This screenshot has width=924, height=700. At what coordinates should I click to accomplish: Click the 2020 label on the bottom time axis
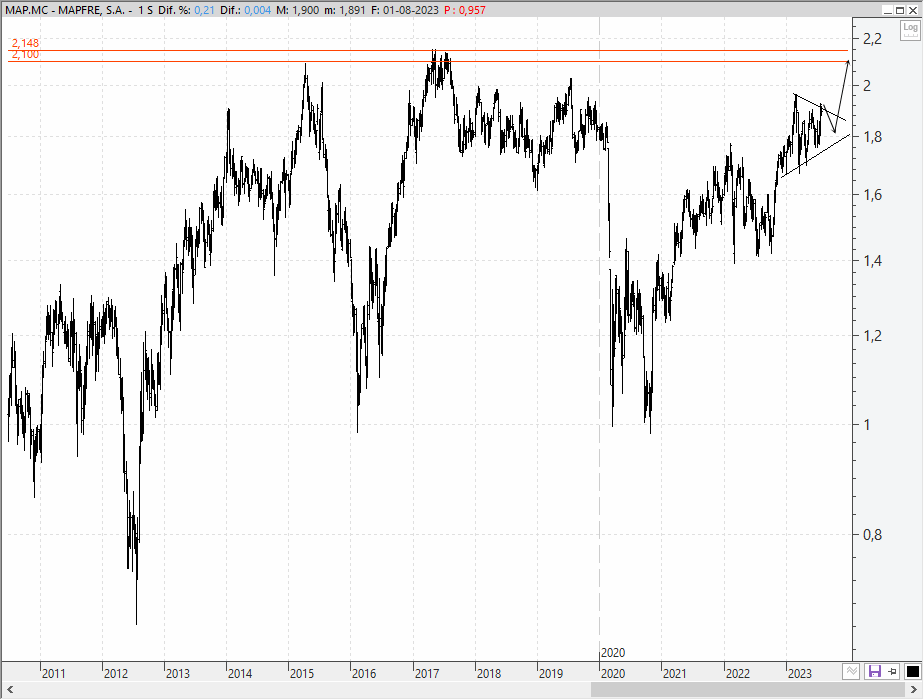click(x=613, y=673)
